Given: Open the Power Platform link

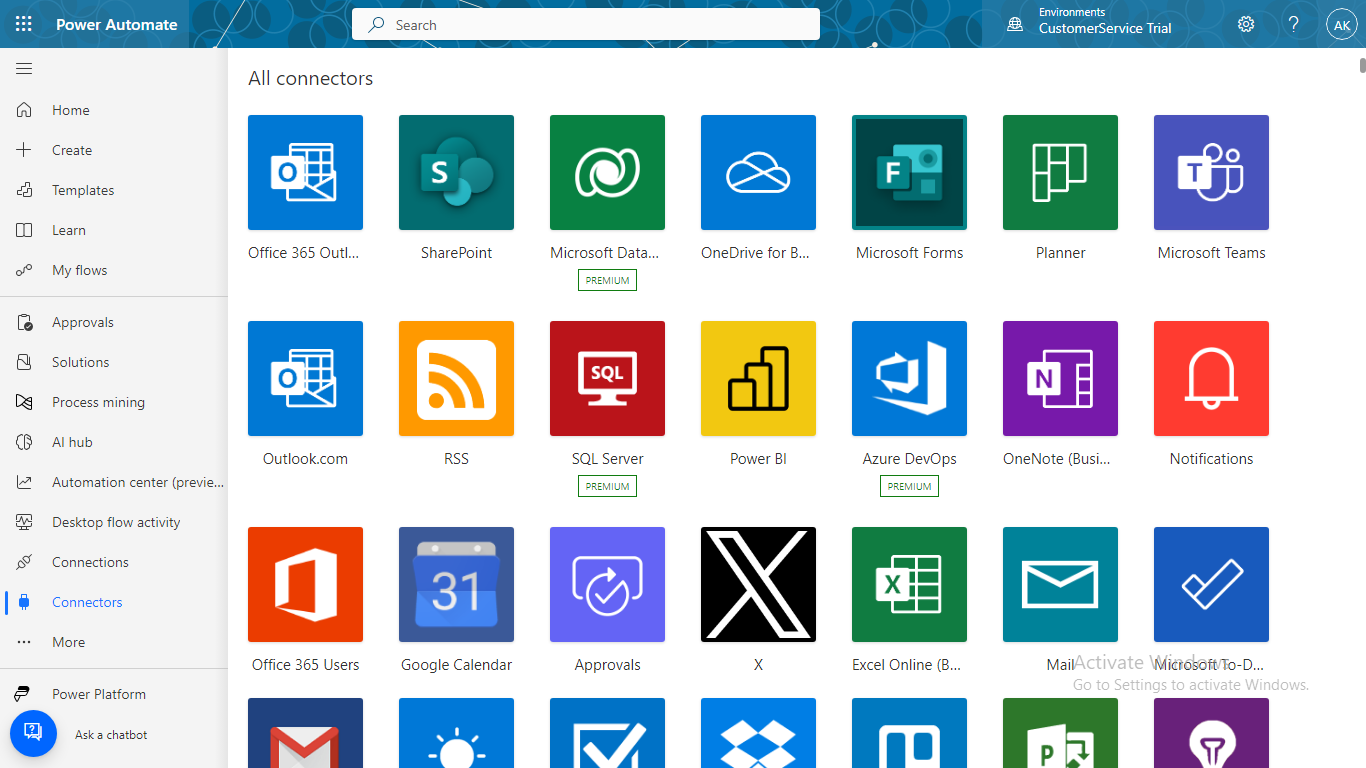Looking at the screenshot, I should coord(98,694).
